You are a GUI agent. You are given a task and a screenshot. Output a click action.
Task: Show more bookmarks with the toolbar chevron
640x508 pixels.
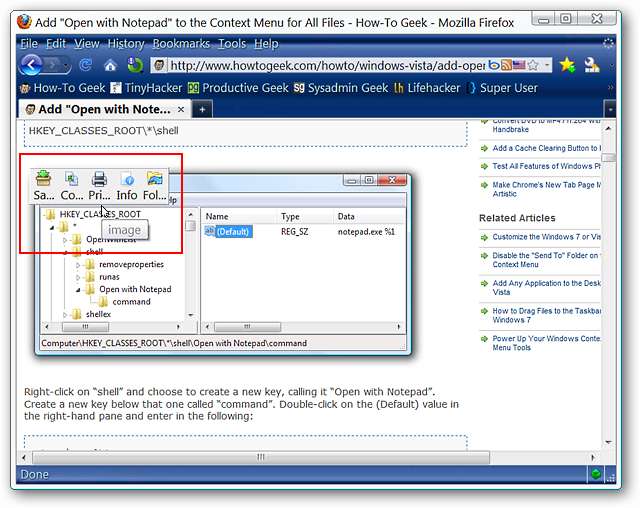(610, 87)
